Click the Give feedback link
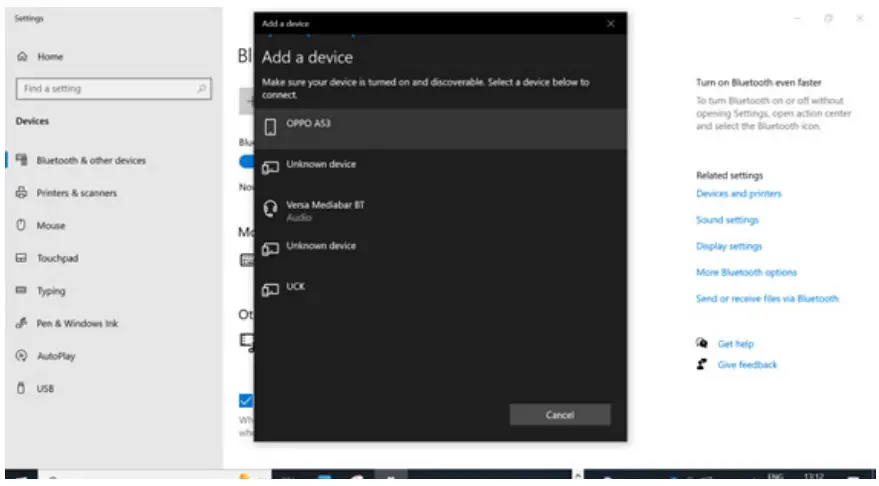Viewport: 879px width, 486px height. click(x=747, y=364)
